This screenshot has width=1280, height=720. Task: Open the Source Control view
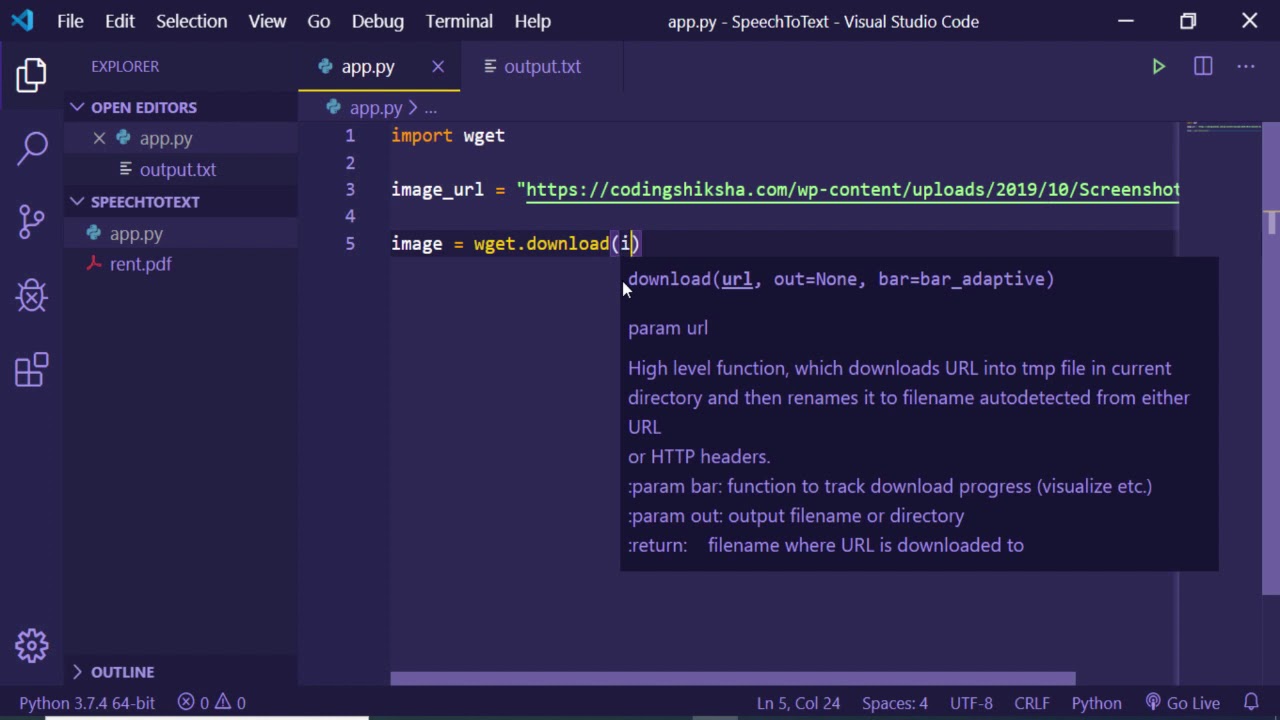click(x=32, y=221)
